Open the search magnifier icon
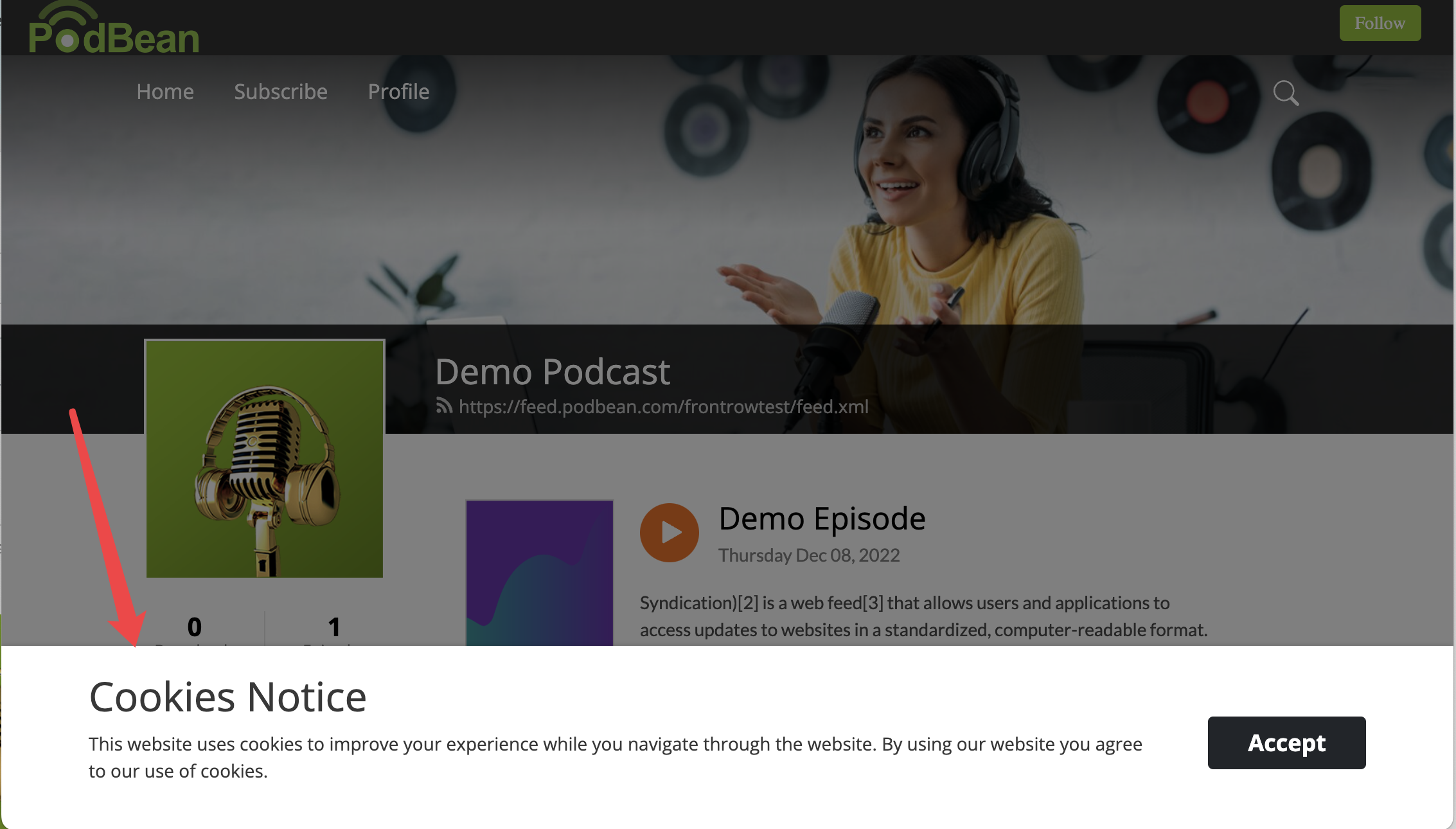 click(x=1285, y=93)
